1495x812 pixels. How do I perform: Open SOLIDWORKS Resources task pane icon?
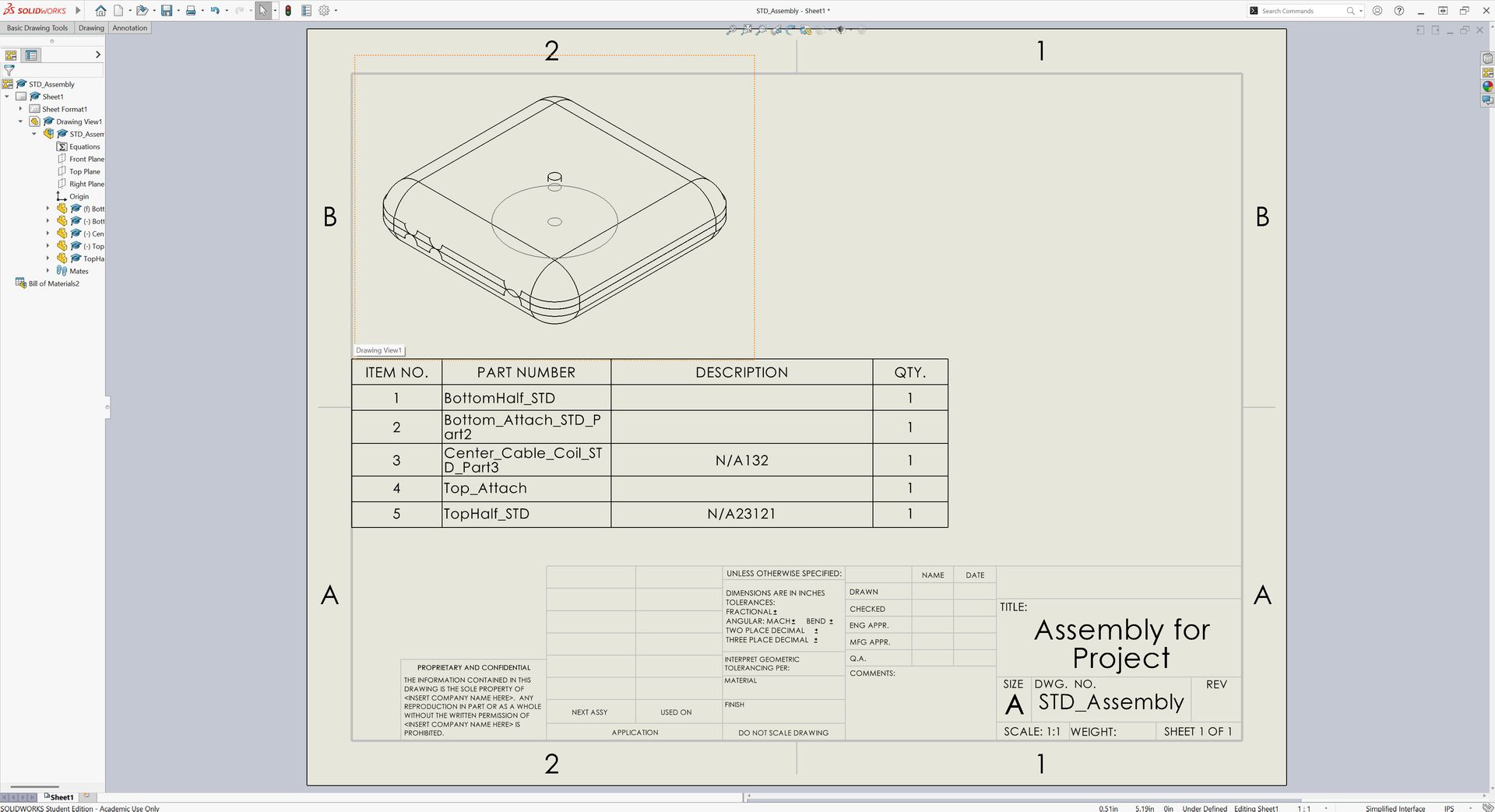[x=1487, y=58]
